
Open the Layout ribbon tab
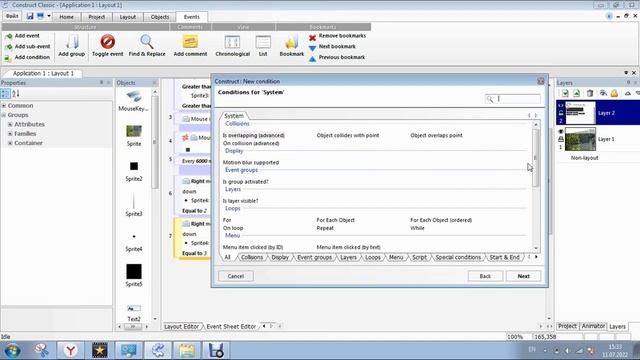point(127,17)
